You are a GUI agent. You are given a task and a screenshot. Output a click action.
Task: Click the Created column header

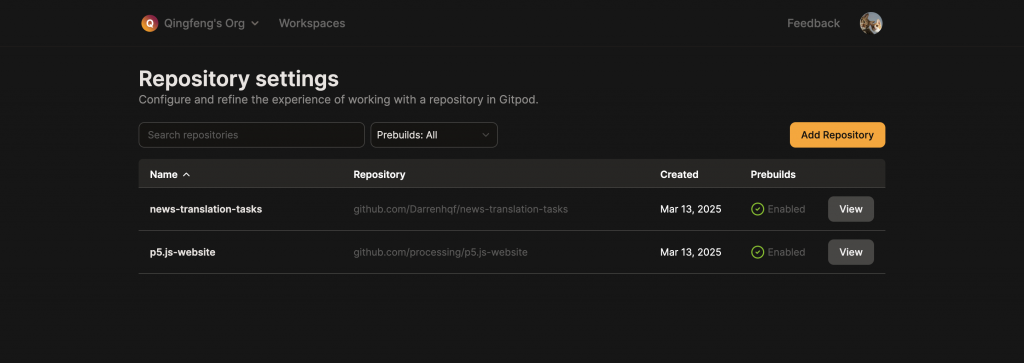pos(679,175)
